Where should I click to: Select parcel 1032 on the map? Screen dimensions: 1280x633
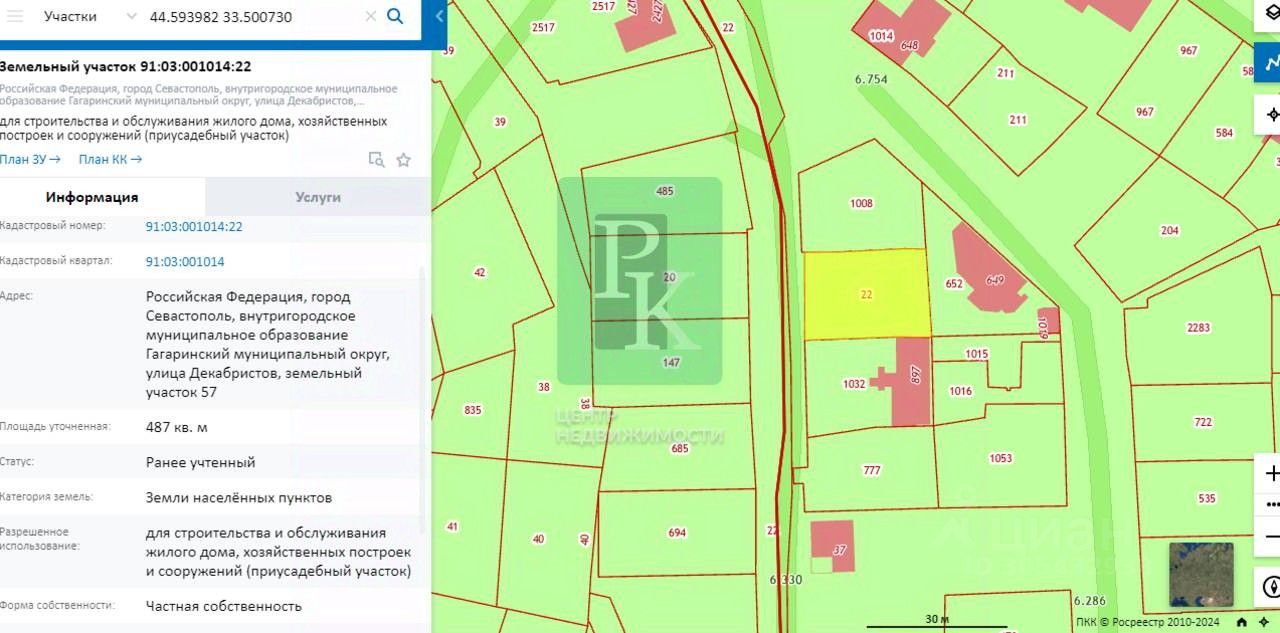coord(853,383)
